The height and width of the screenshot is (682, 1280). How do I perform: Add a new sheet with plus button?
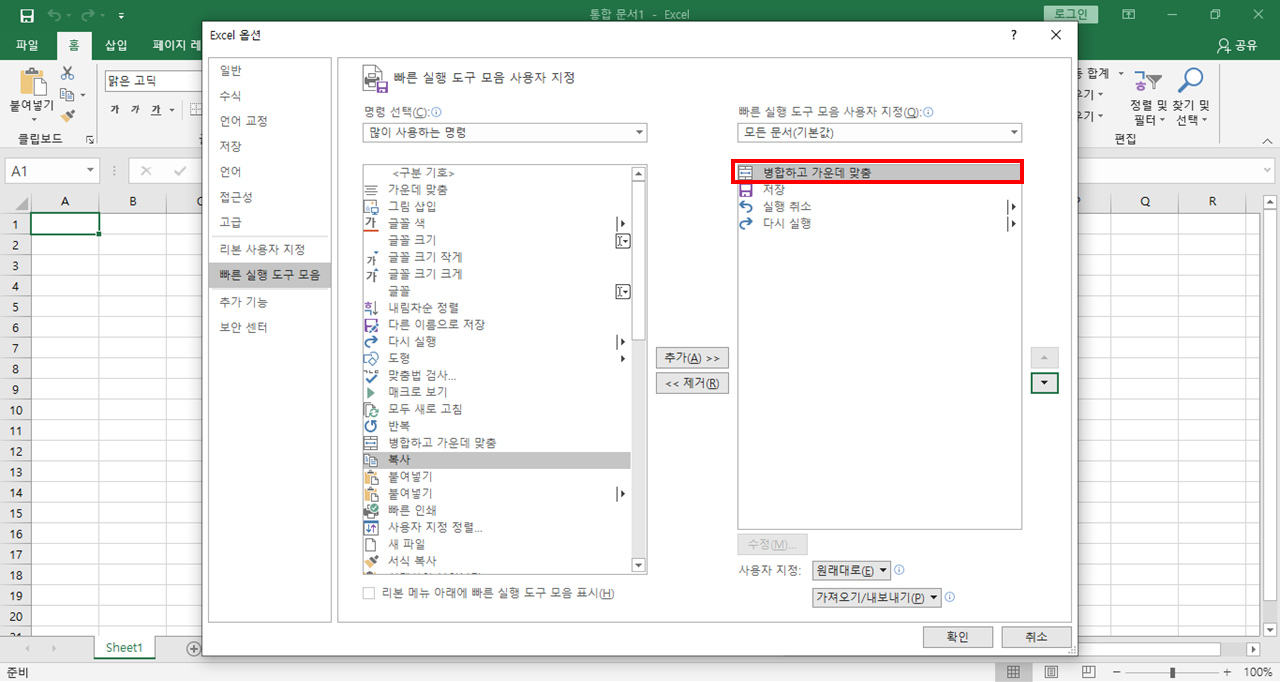(x=194, y=648)
